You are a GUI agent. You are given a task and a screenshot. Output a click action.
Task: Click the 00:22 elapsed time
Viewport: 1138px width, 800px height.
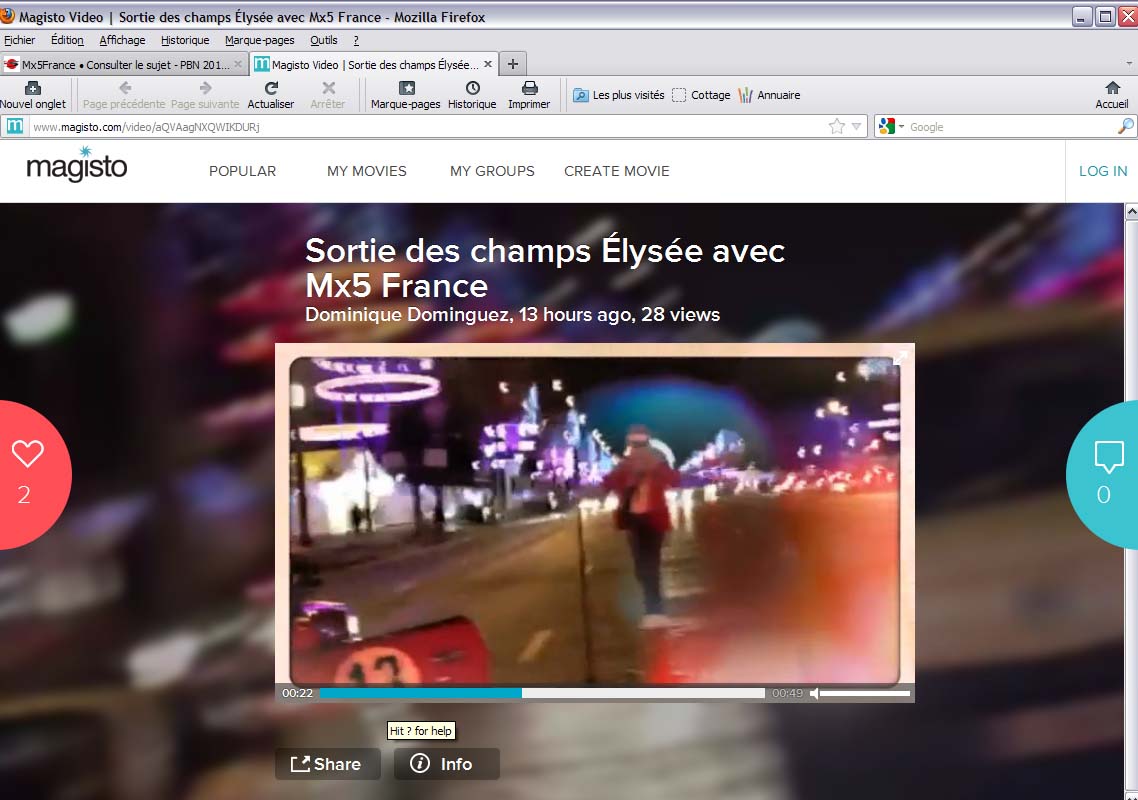pos(298,693)
